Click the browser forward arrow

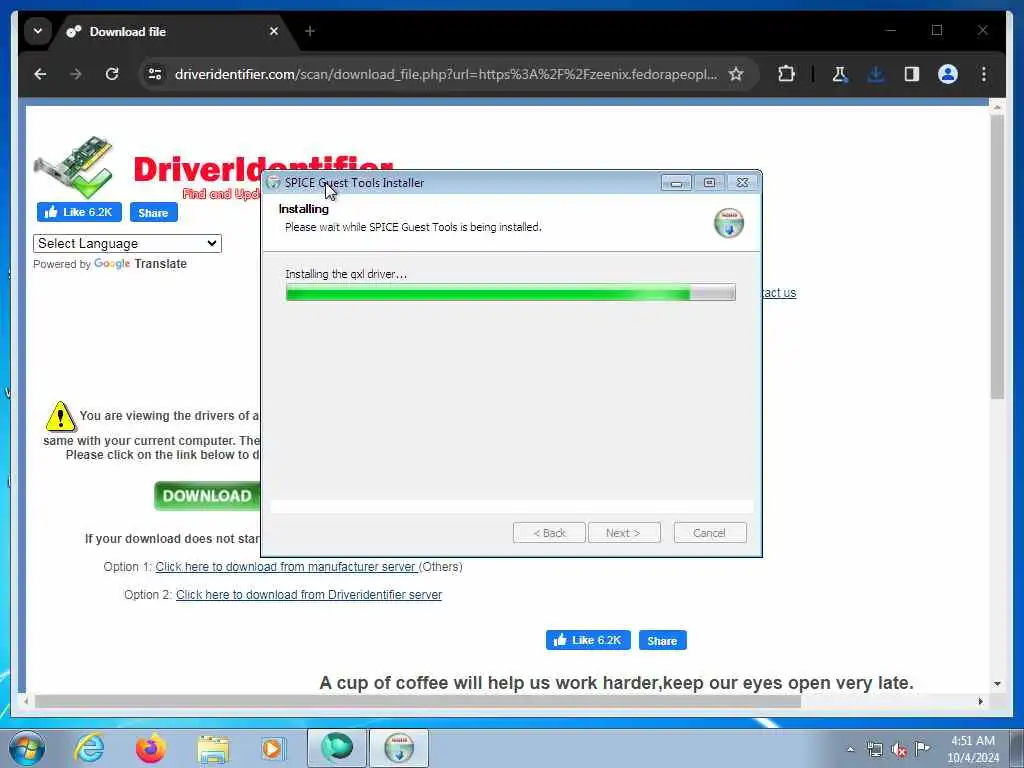click(x=76, y=74)
